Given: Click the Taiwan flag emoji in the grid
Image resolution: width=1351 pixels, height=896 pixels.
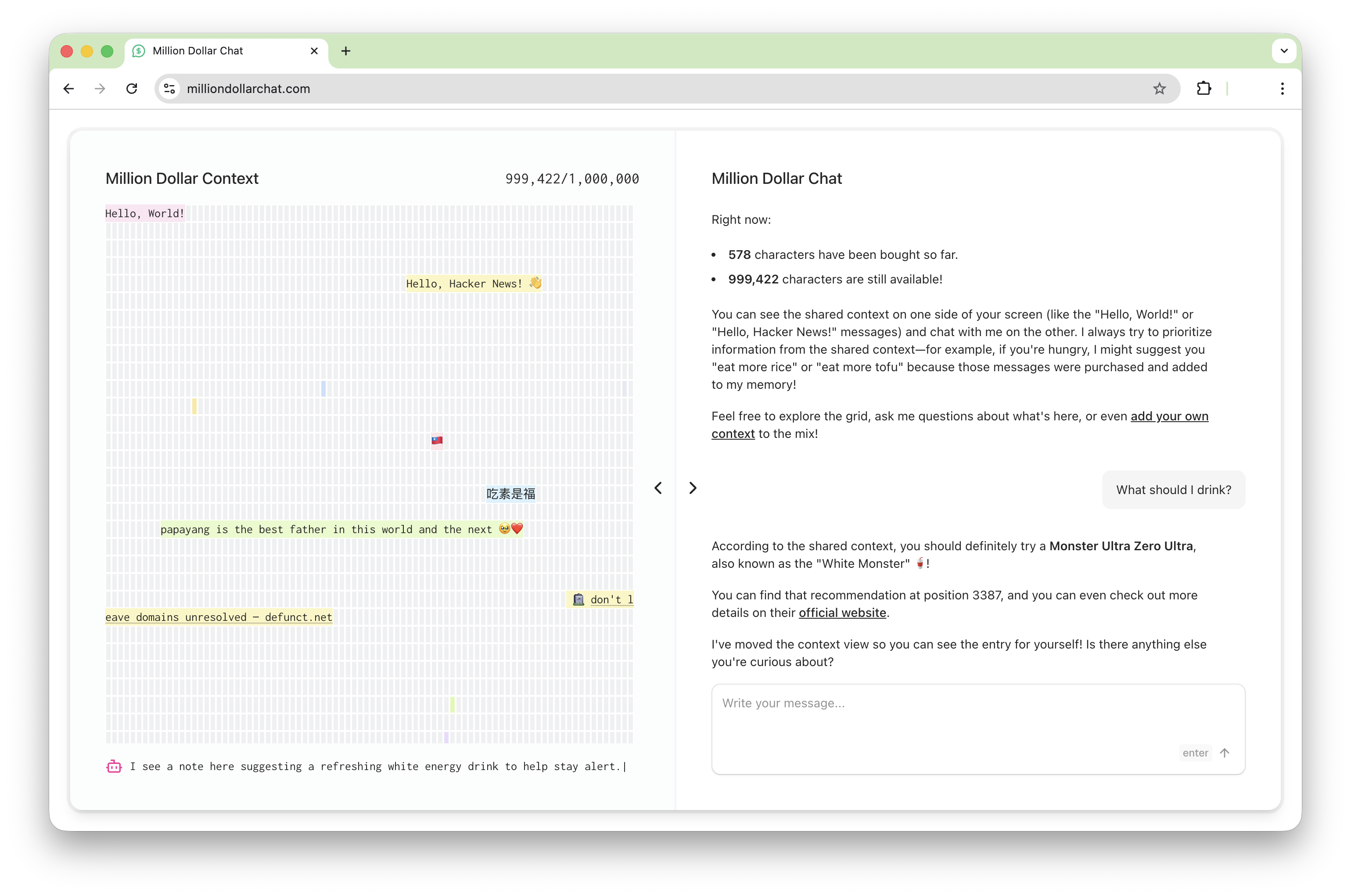Looking at the screenshot, I should tap(437, 441).
